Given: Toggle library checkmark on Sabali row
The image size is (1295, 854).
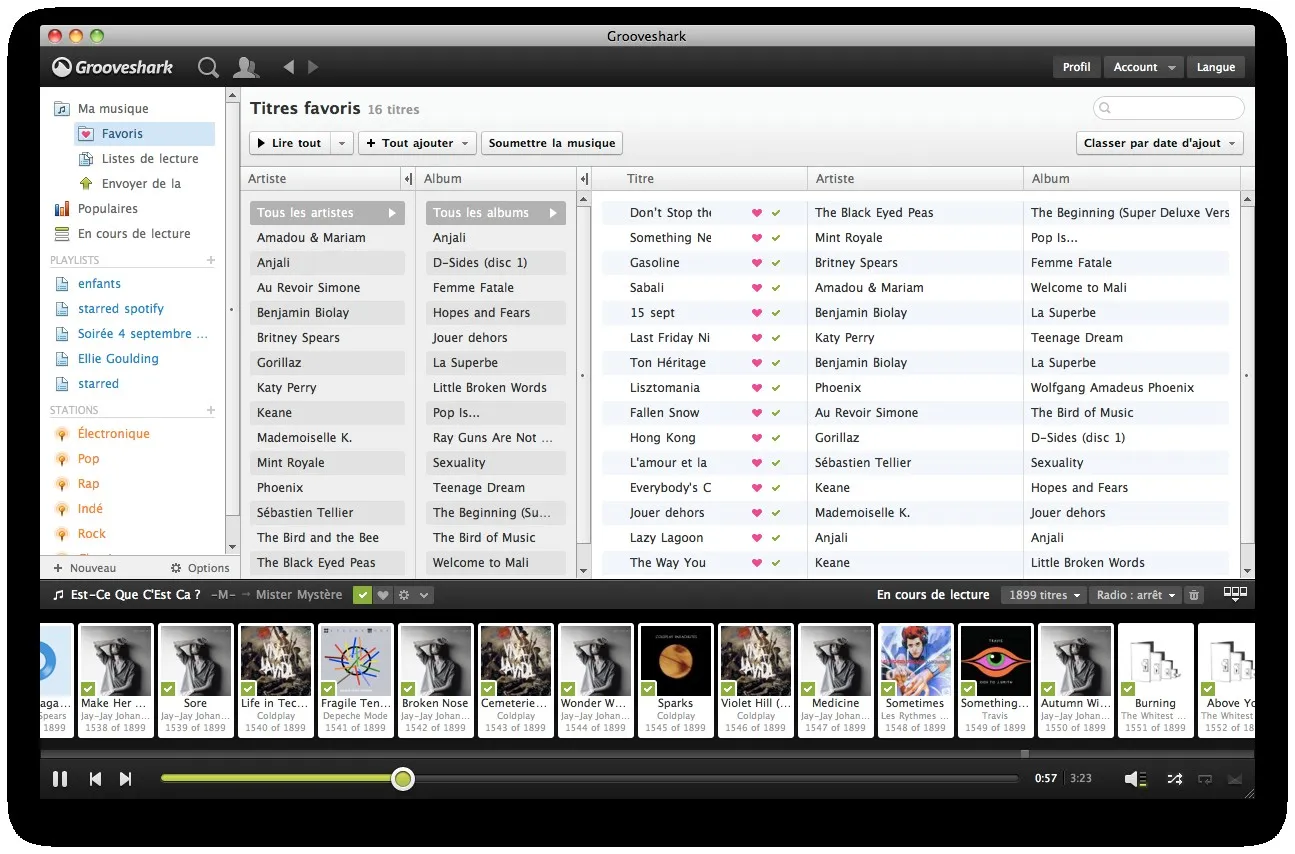Looking at the screenshot, I should tap(776, 288).
